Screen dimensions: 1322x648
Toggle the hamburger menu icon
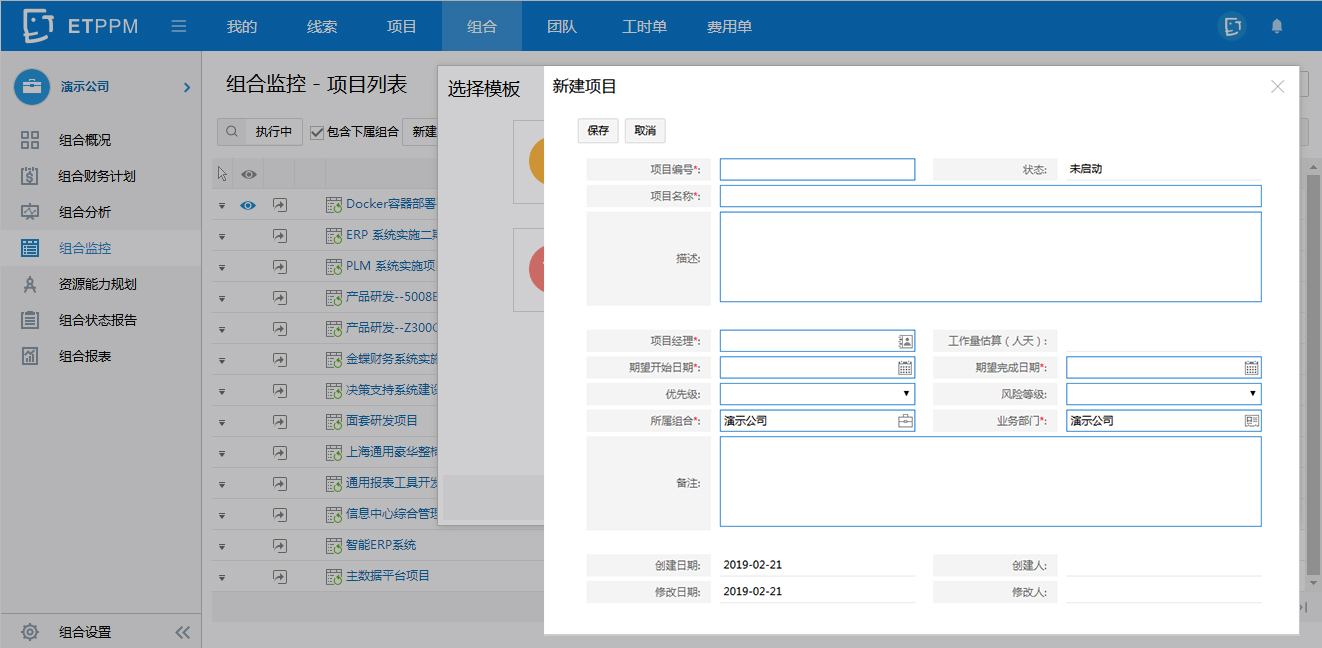click(x=179, y=26)
